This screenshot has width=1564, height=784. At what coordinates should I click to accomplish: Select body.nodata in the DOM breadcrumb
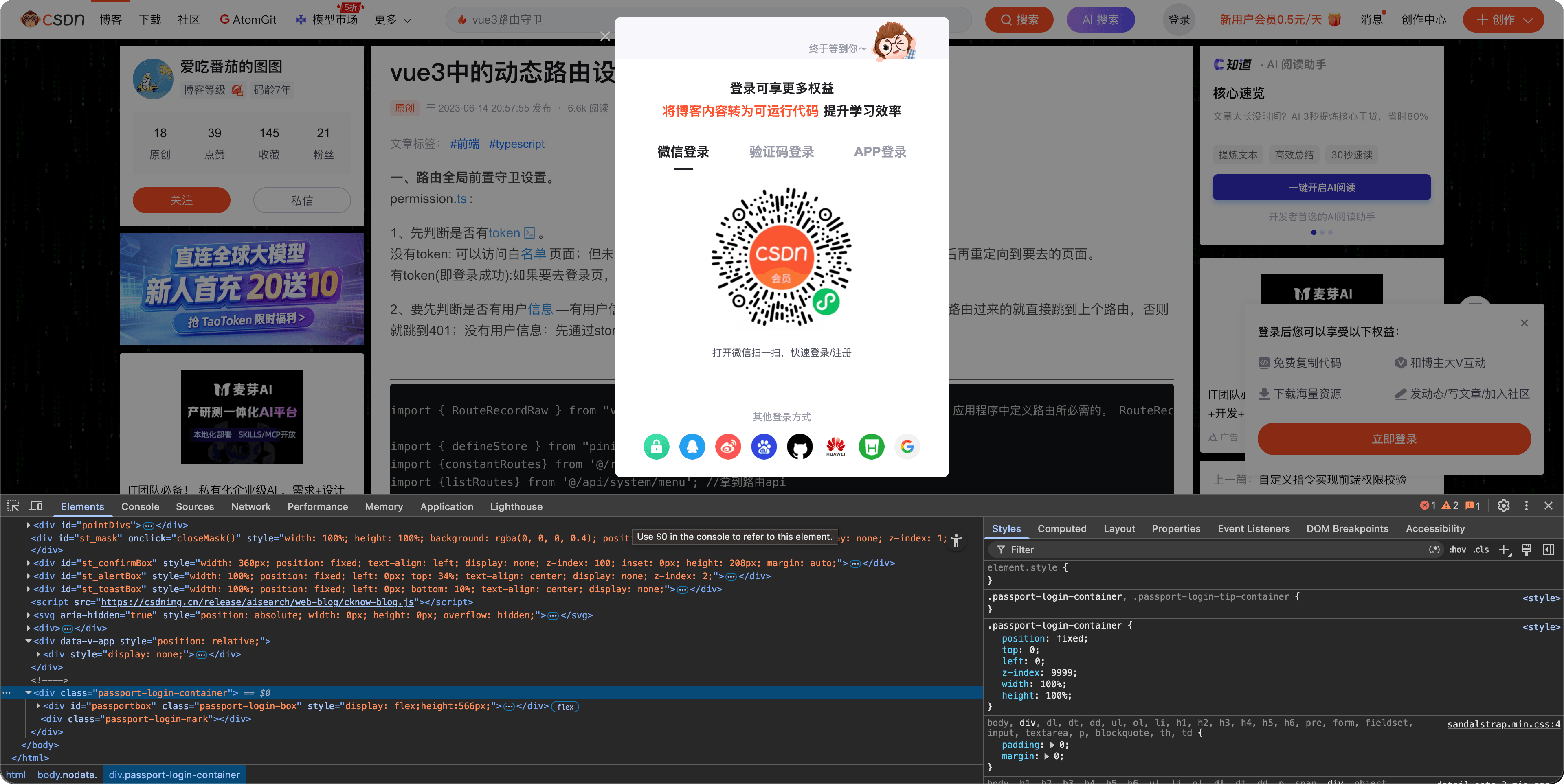click(67, 775)
